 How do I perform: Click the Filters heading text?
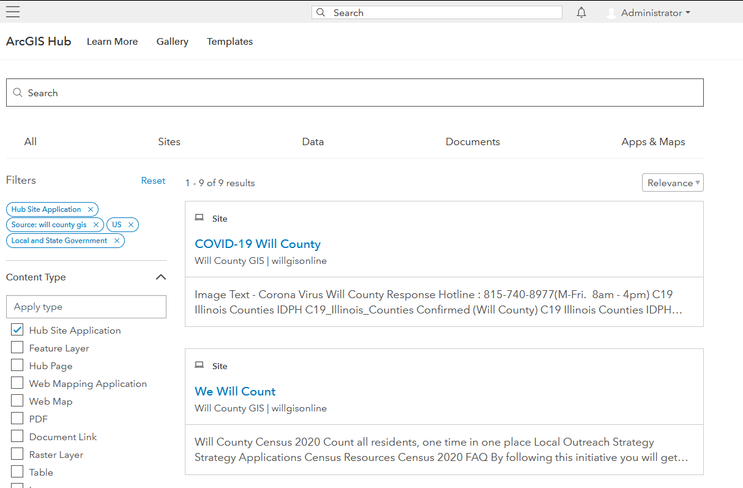(21, 180)
